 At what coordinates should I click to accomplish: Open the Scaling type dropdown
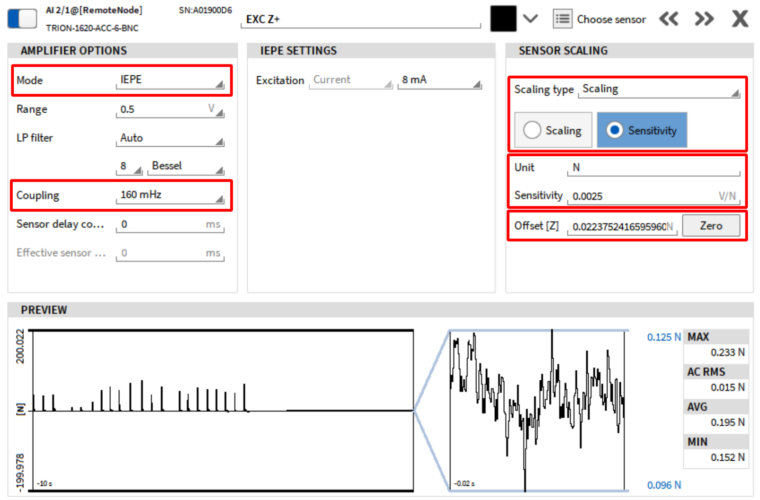tap(660, 89)
